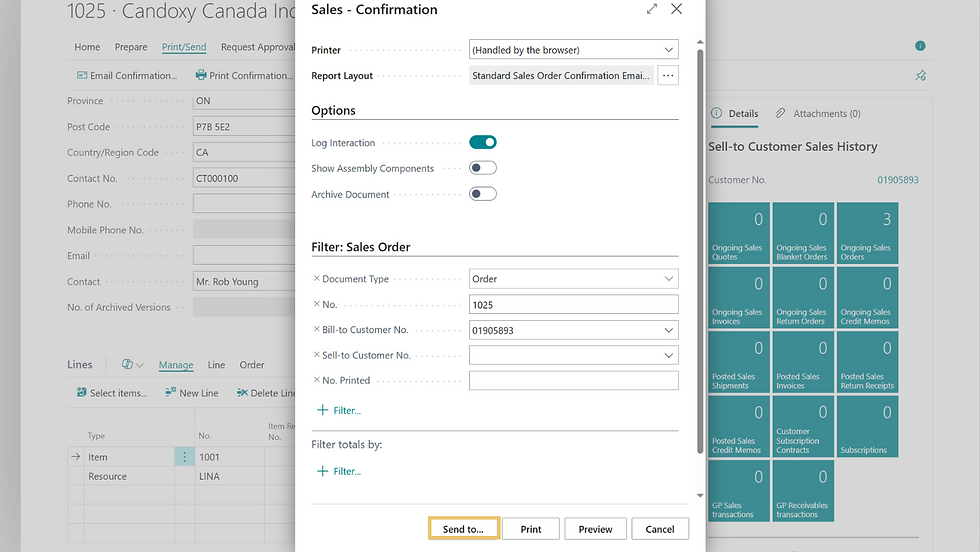Click the dialog's vertical scrollbar
The height and width of the screenshot is (552, 980).
tap(700, 250)
